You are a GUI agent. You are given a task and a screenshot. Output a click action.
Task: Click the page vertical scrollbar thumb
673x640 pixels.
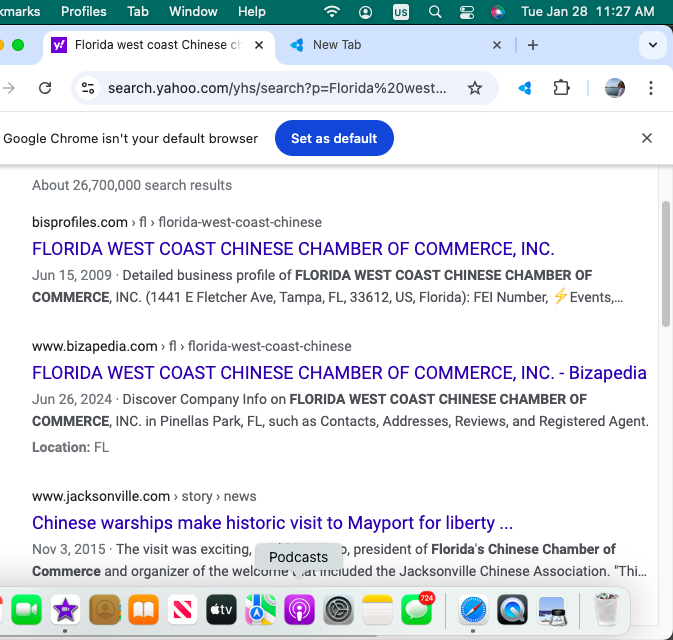pos(666,264)
